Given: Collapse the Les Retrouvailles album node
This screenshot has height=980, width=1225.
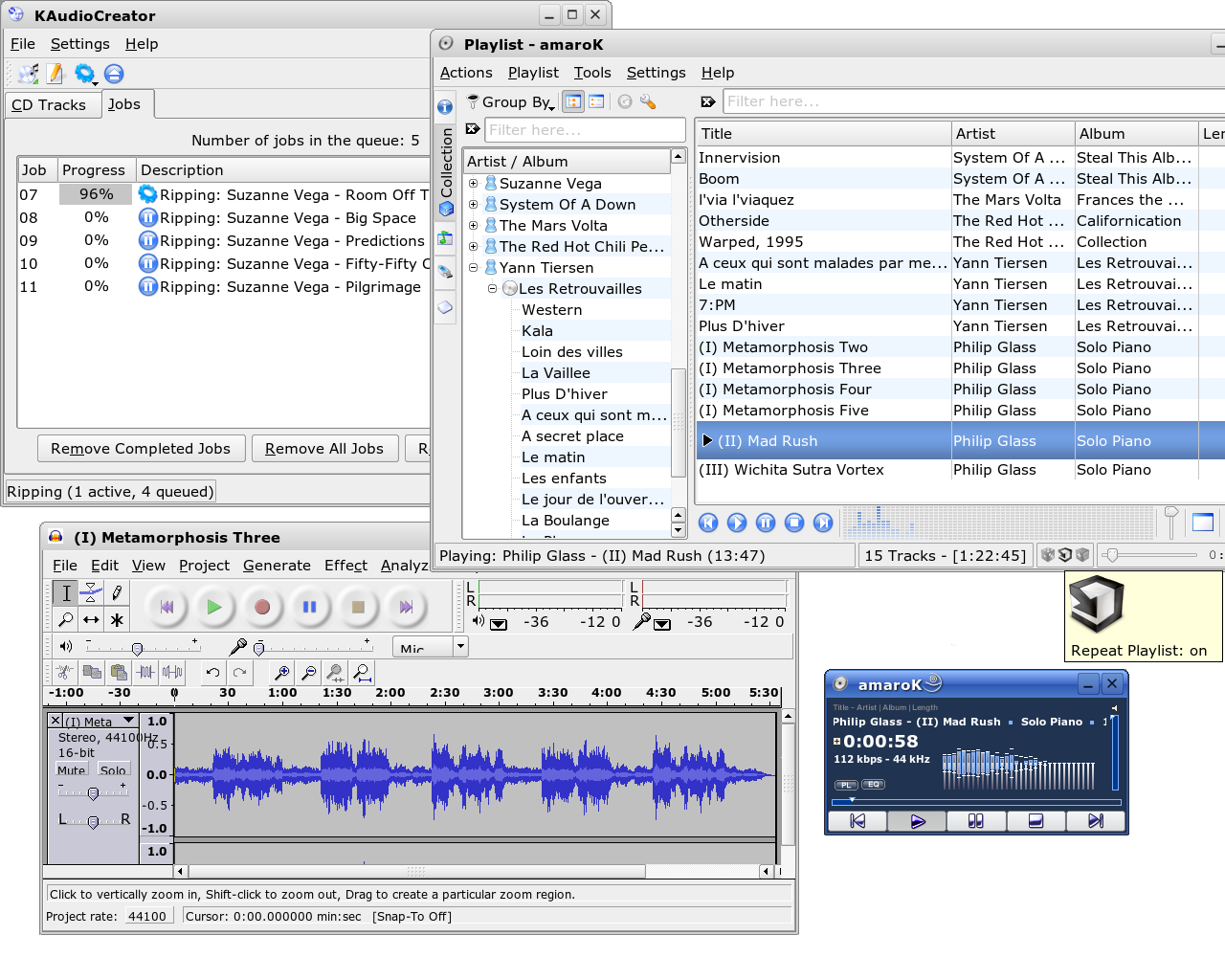Looking at the screenshot, I should [493, 288].
